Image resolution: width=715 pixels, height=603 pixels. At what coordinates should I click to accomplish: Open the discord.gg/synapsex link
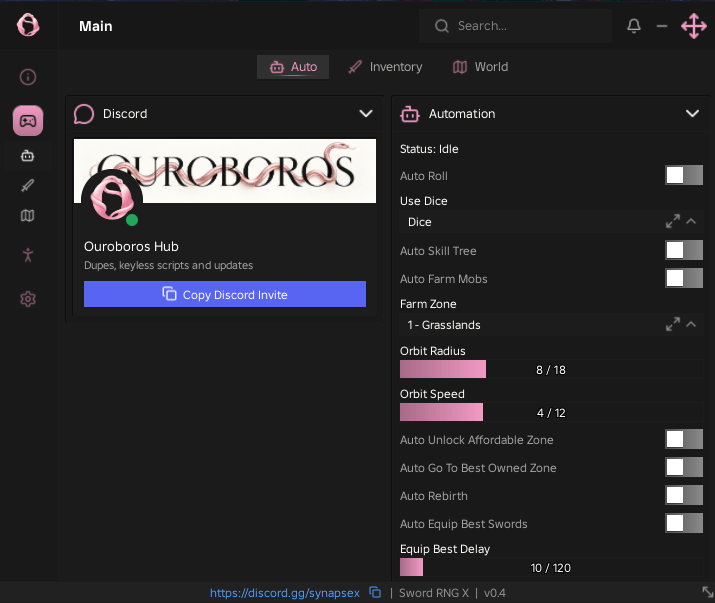[285, 593]
